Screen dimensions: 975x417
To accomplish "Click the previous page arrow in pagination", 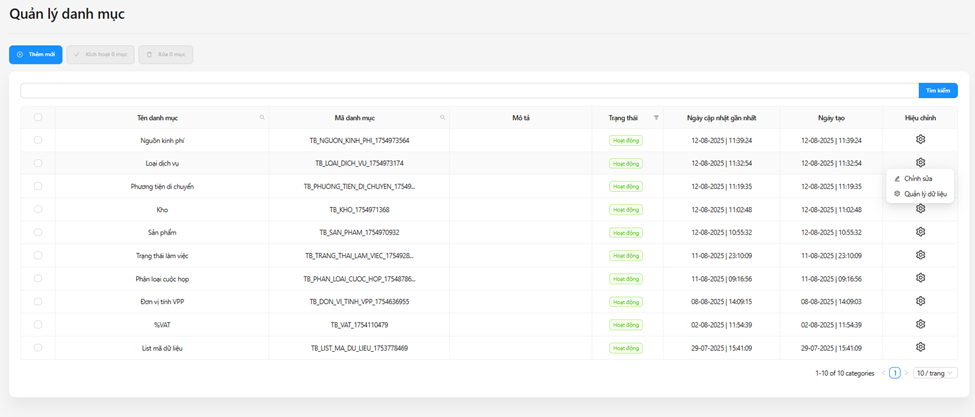I will click(x=883, y=373).
